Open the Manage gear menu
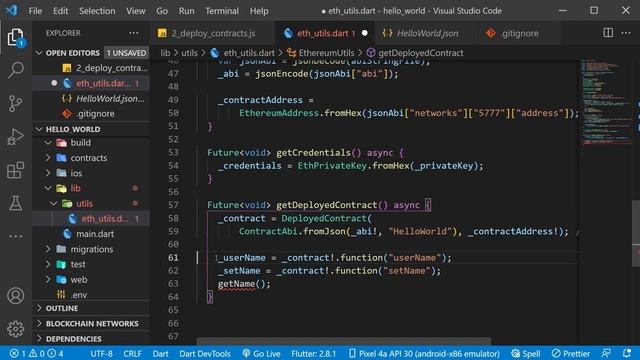 coord(16,329)
